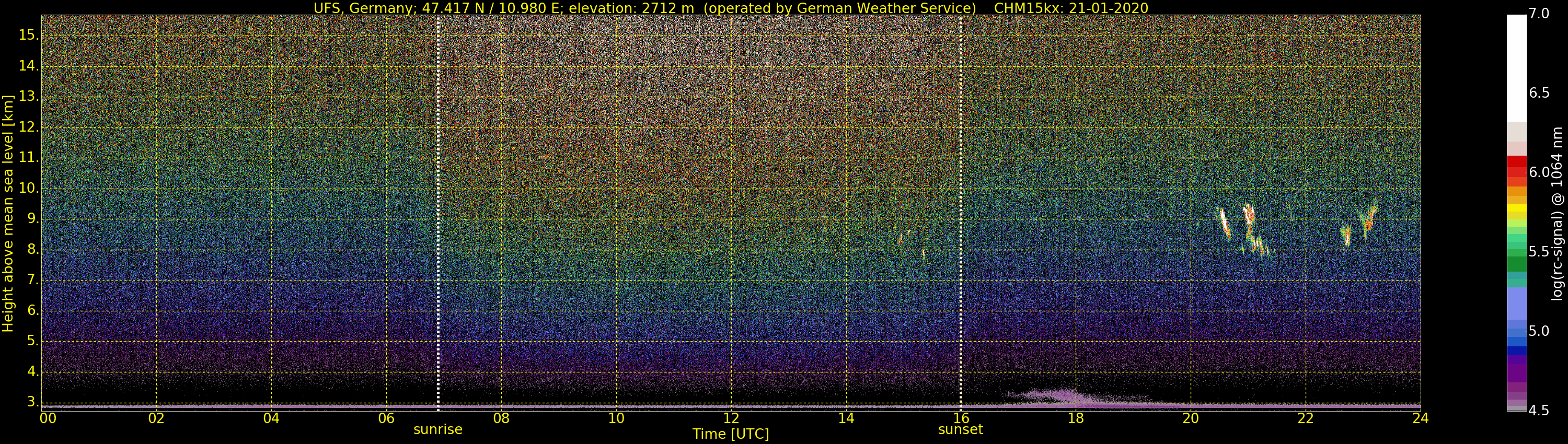Pick the yellow segment on the colorbar
Image resolution: width=1568 pixels, height=444 pixels.
pyautogui.click(x=1516, y=210)
